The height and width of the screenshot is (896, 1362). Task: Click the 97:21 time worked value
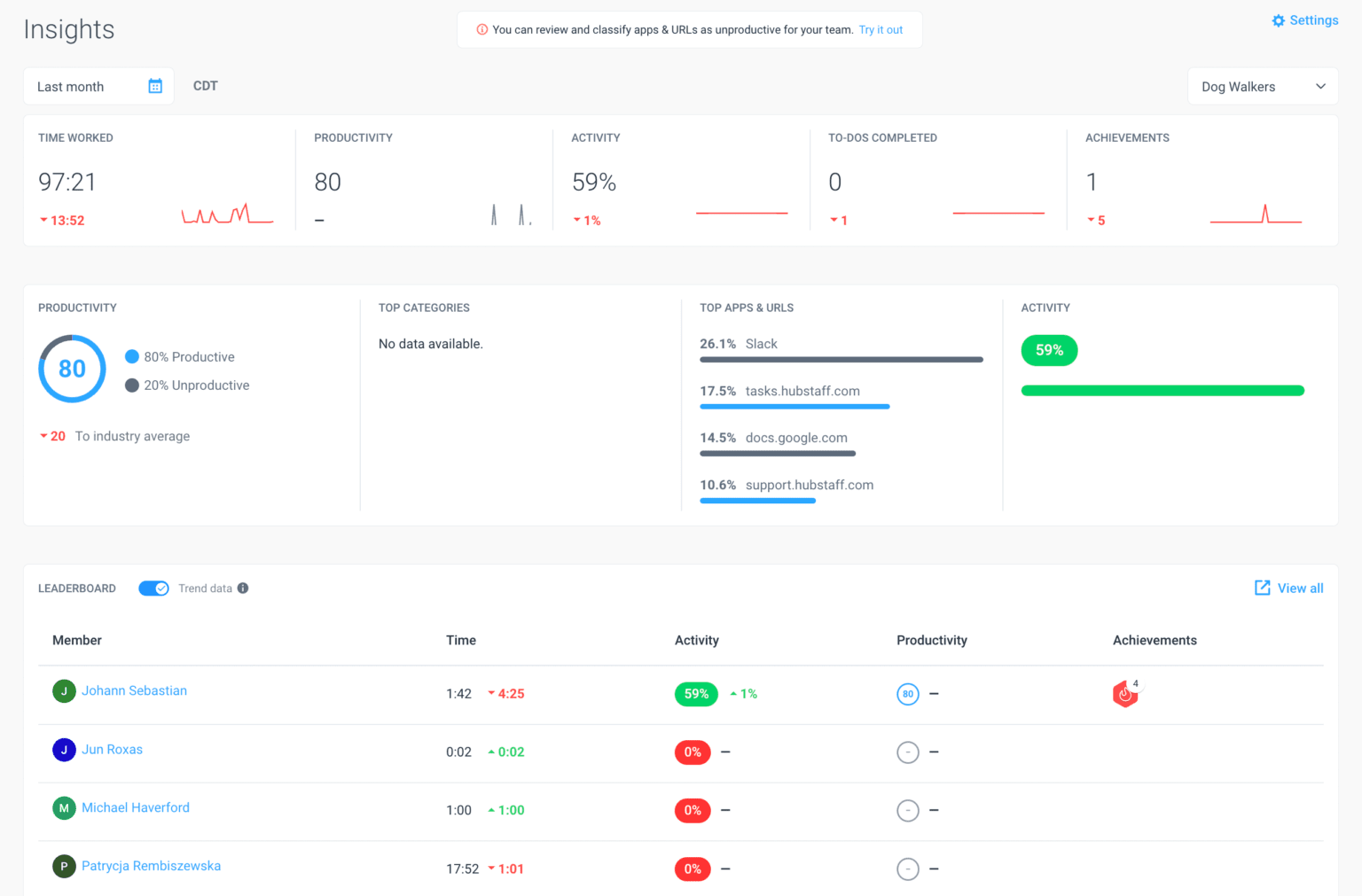(67, 182)
